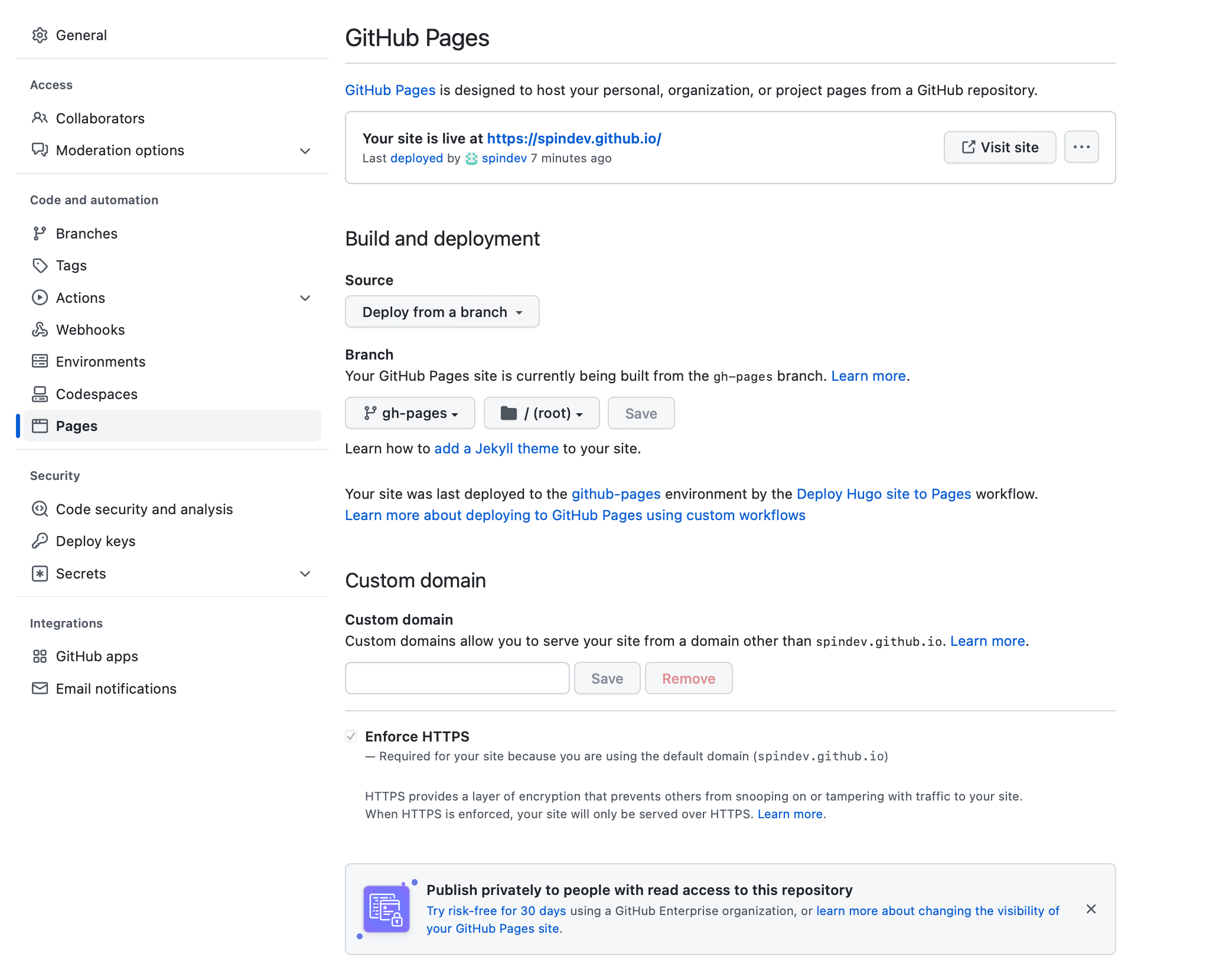Viewport: 1206px width, 980px height.
Task: Expand the Actions submenu chevron
Action: 305,298
